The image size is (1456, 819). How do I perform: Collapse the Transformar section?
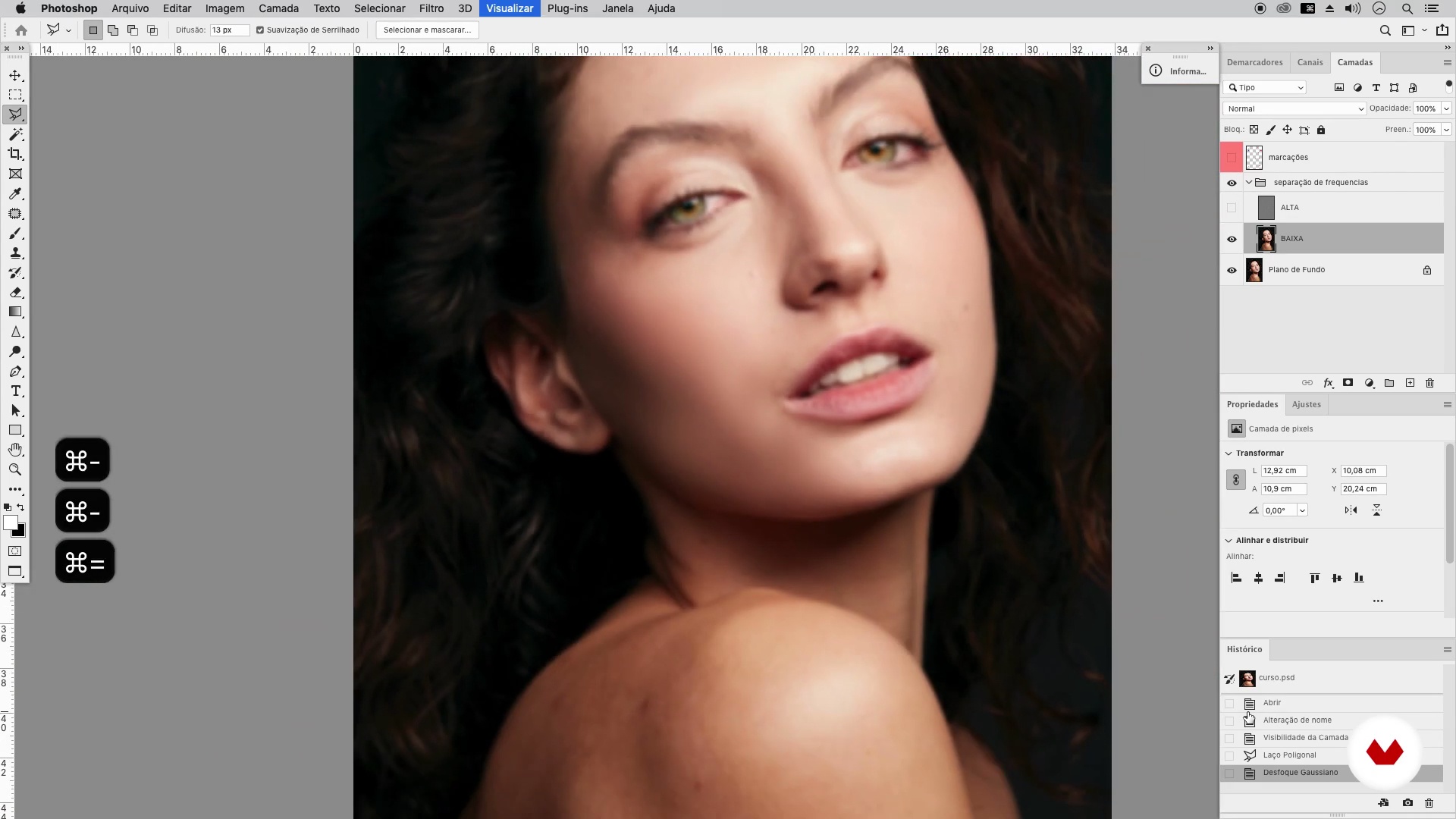point(1228,453)
